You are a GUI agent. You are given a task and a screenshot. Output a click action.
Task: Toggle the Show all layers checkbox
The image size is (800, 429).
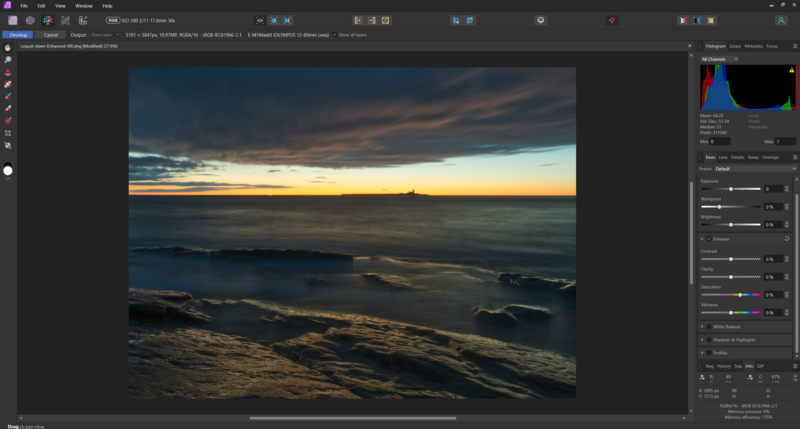click(x=335, y=35)
